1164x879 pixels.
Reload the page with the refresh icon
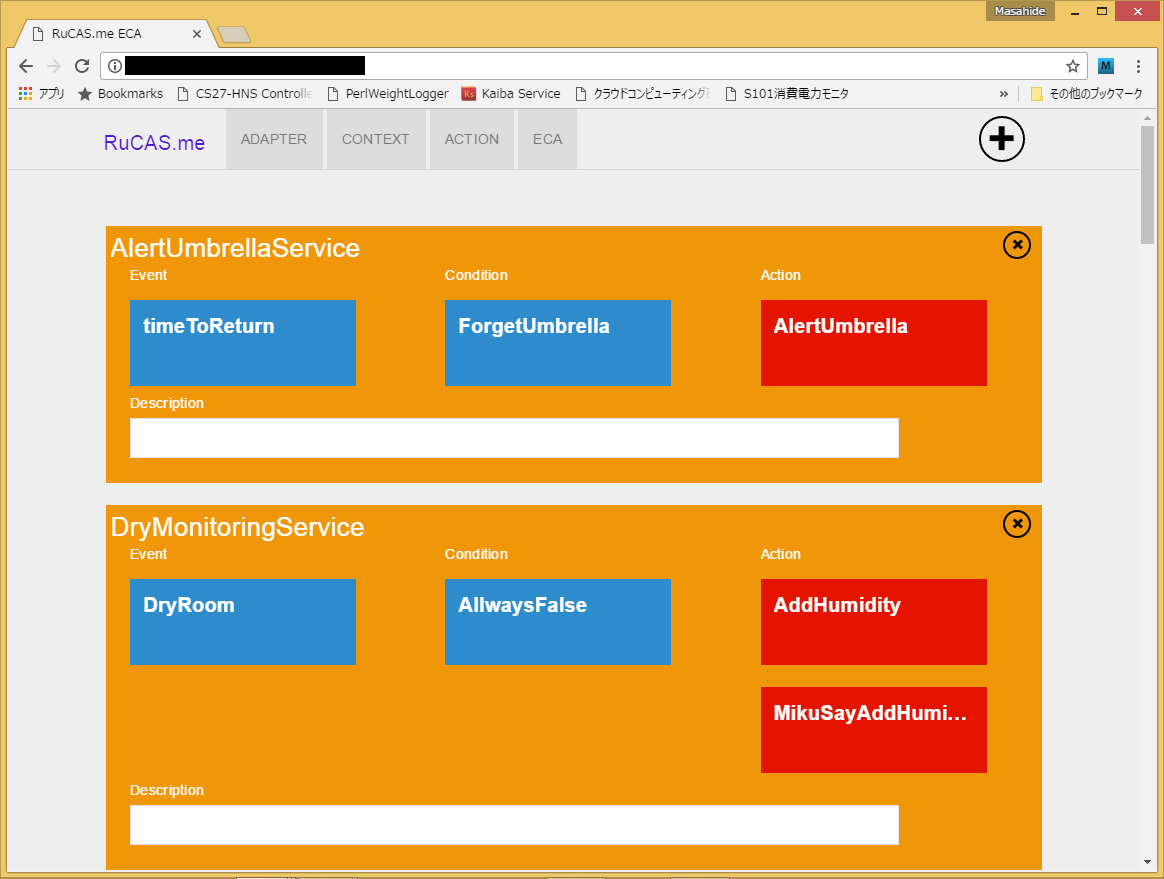(x=82, y=66)
